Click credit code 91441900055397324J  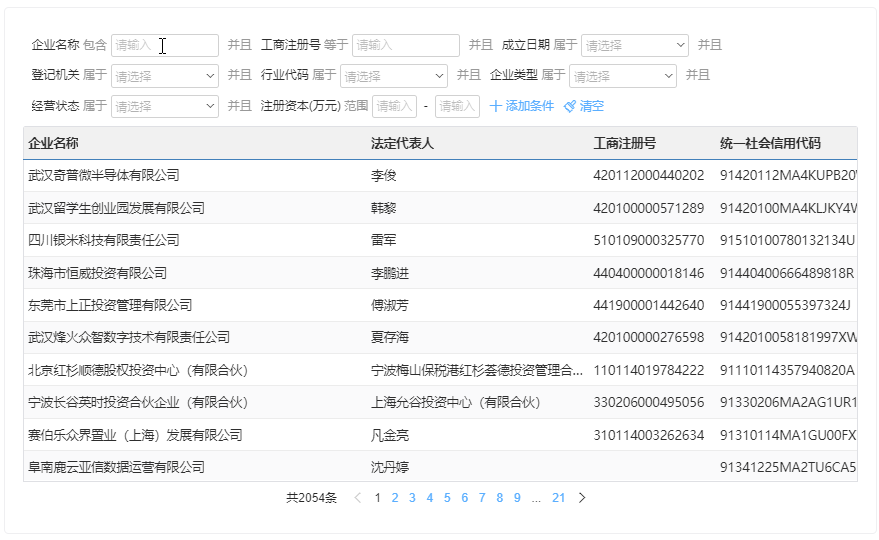pos(785,305)
